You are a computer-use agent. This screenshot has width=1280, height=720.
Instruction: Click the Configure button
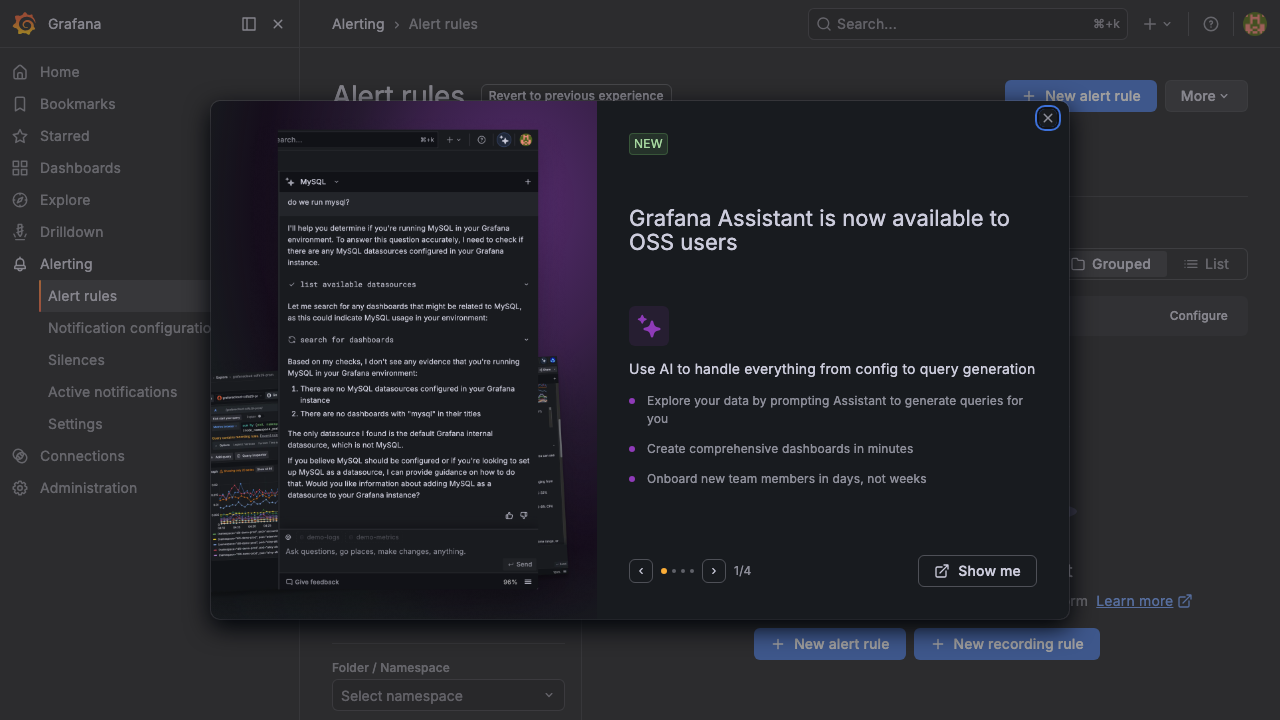click(1198, 316)
